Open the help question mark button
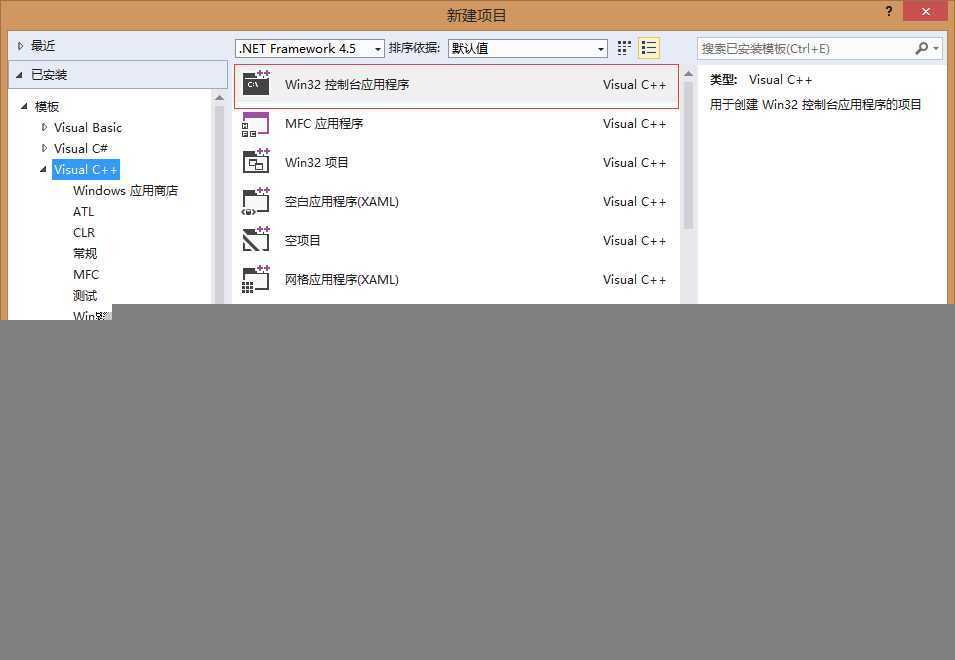This screenshot has height=660, width=955. click(889, 11)
